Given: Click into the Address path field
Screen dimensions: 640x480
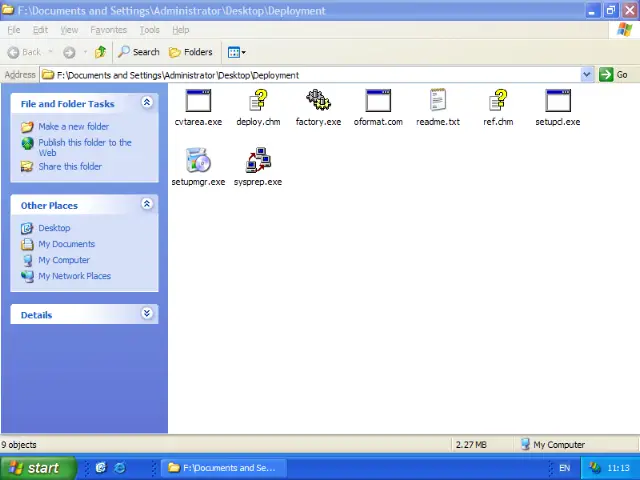Looking at the screenshot, I should pos(310,75).
